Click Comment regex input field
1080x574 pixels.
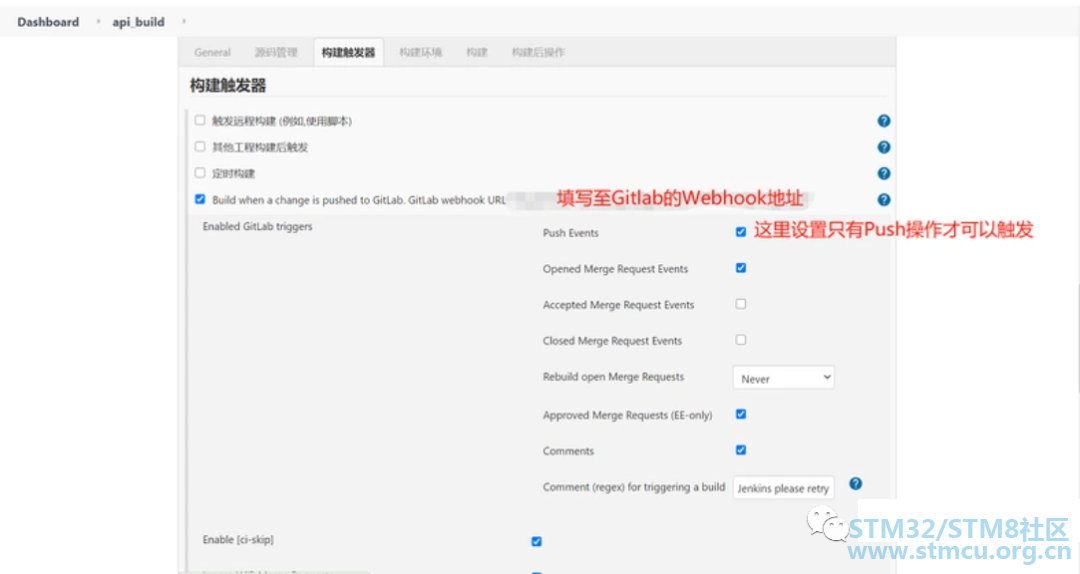click(x=783, y=488)
